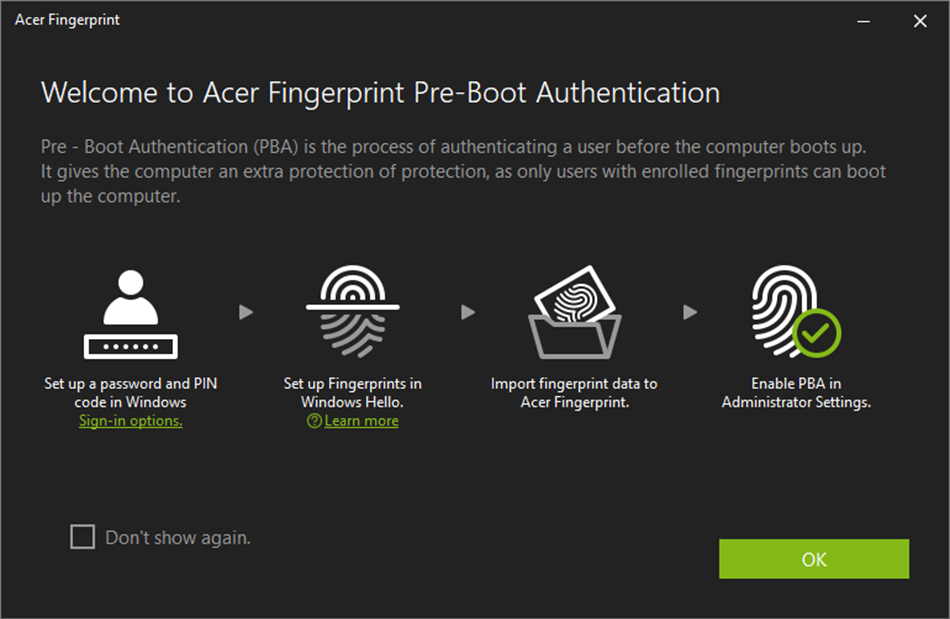The width and height of the screenshot is (950, 619).
Task: Click the import fingerprint data folder icon
Action: (574, 310)
